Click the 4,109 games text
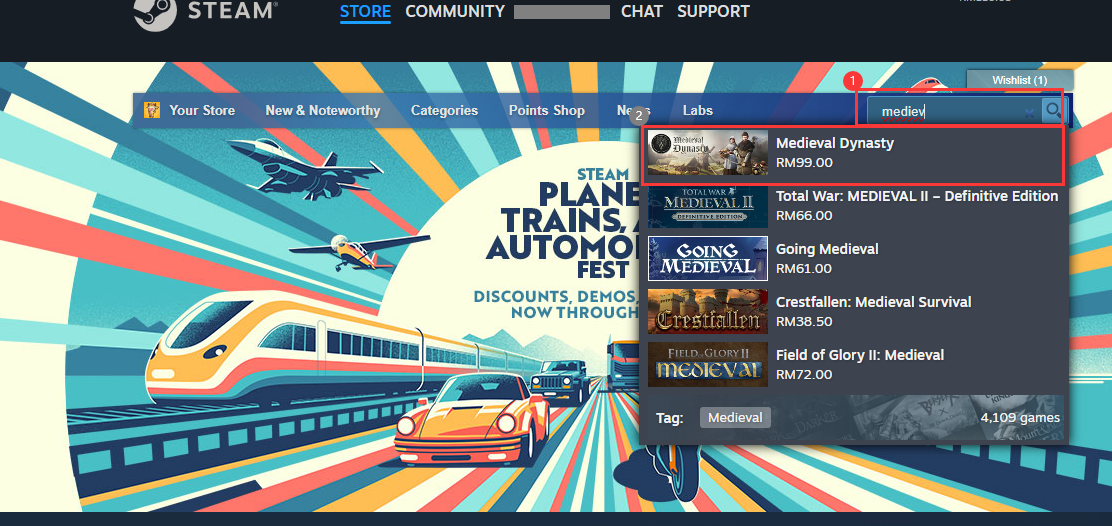 [x=1020, y=418]
